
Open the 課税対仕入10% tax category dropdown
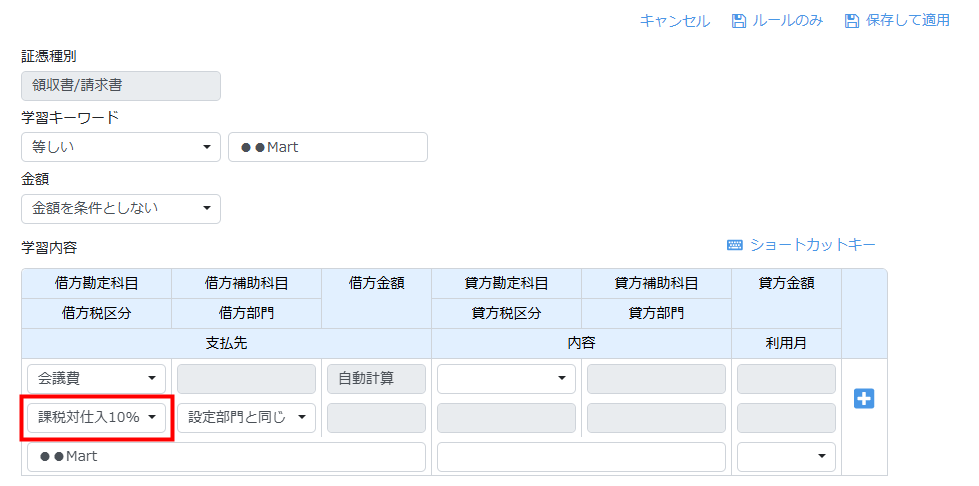coord(96,418)
